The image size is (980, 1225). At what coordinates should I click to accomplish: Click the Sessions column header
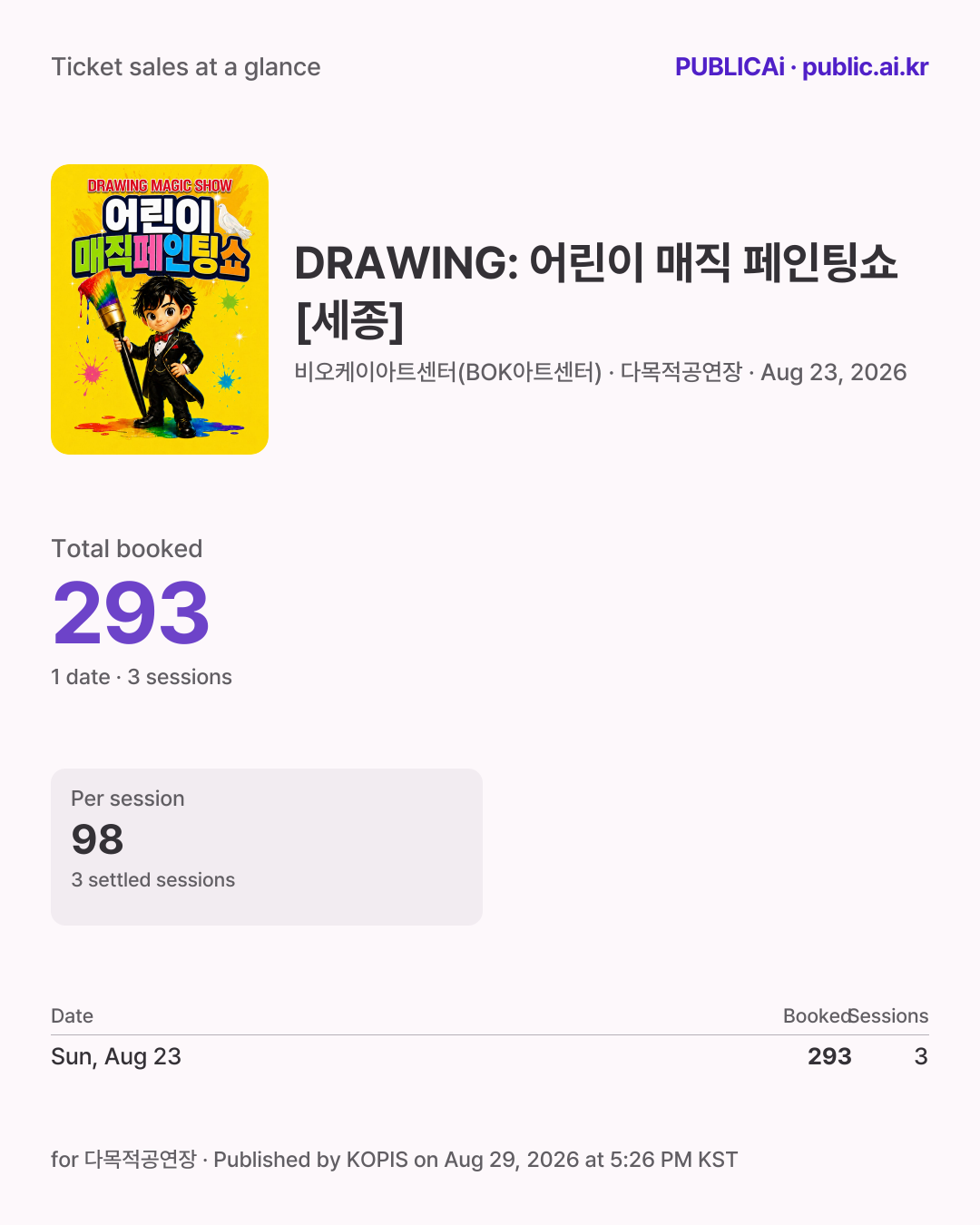[890, 1016]
